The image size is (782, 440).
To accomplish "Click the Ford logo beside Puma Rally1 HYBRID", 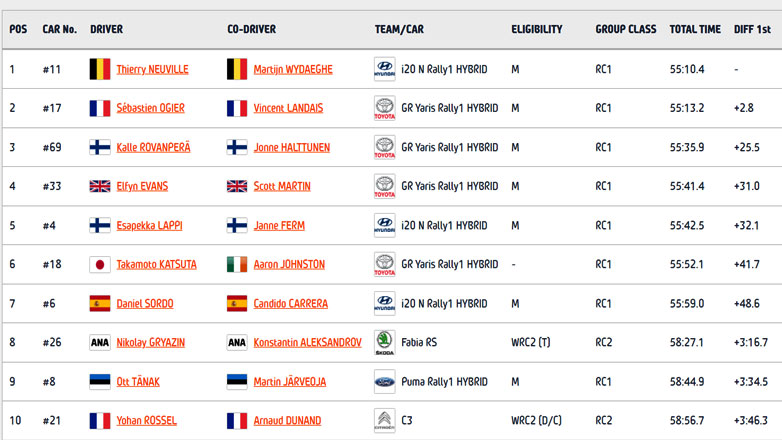I will tap(385, 381).
